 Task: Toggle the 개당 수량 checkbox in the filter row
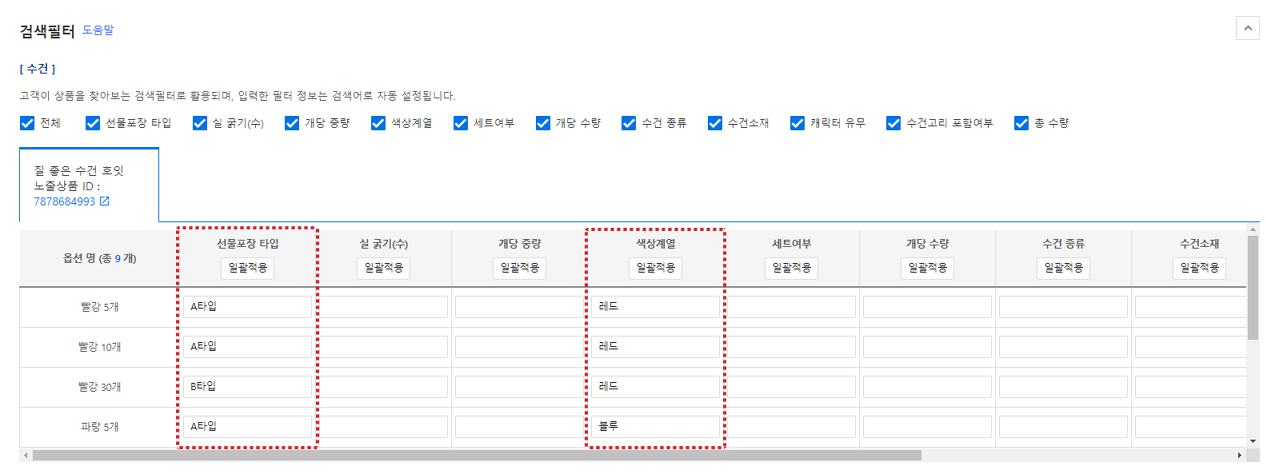tap(543, 123)
